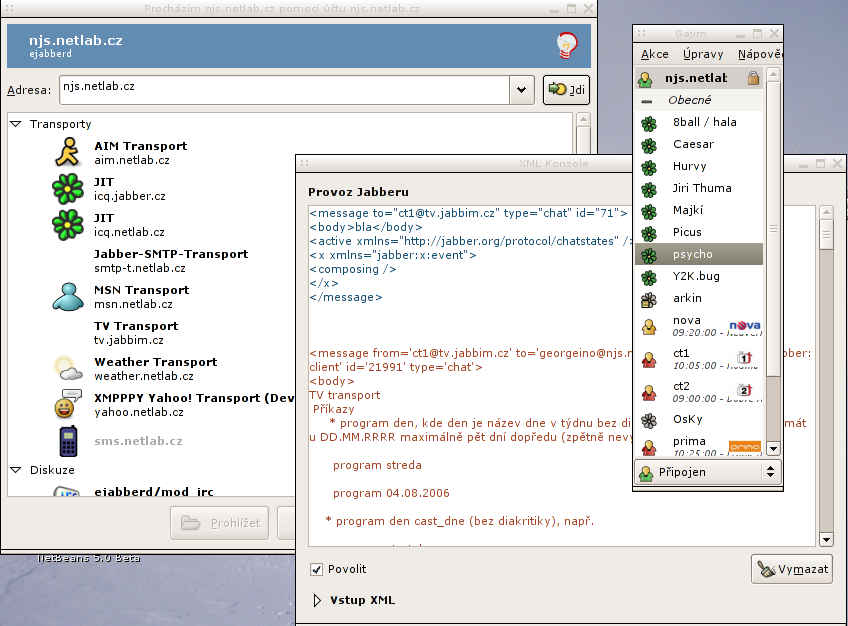
Task: Click the NetBeans 5.0 Beta desktop label
Action: click(x=88, y=558)
